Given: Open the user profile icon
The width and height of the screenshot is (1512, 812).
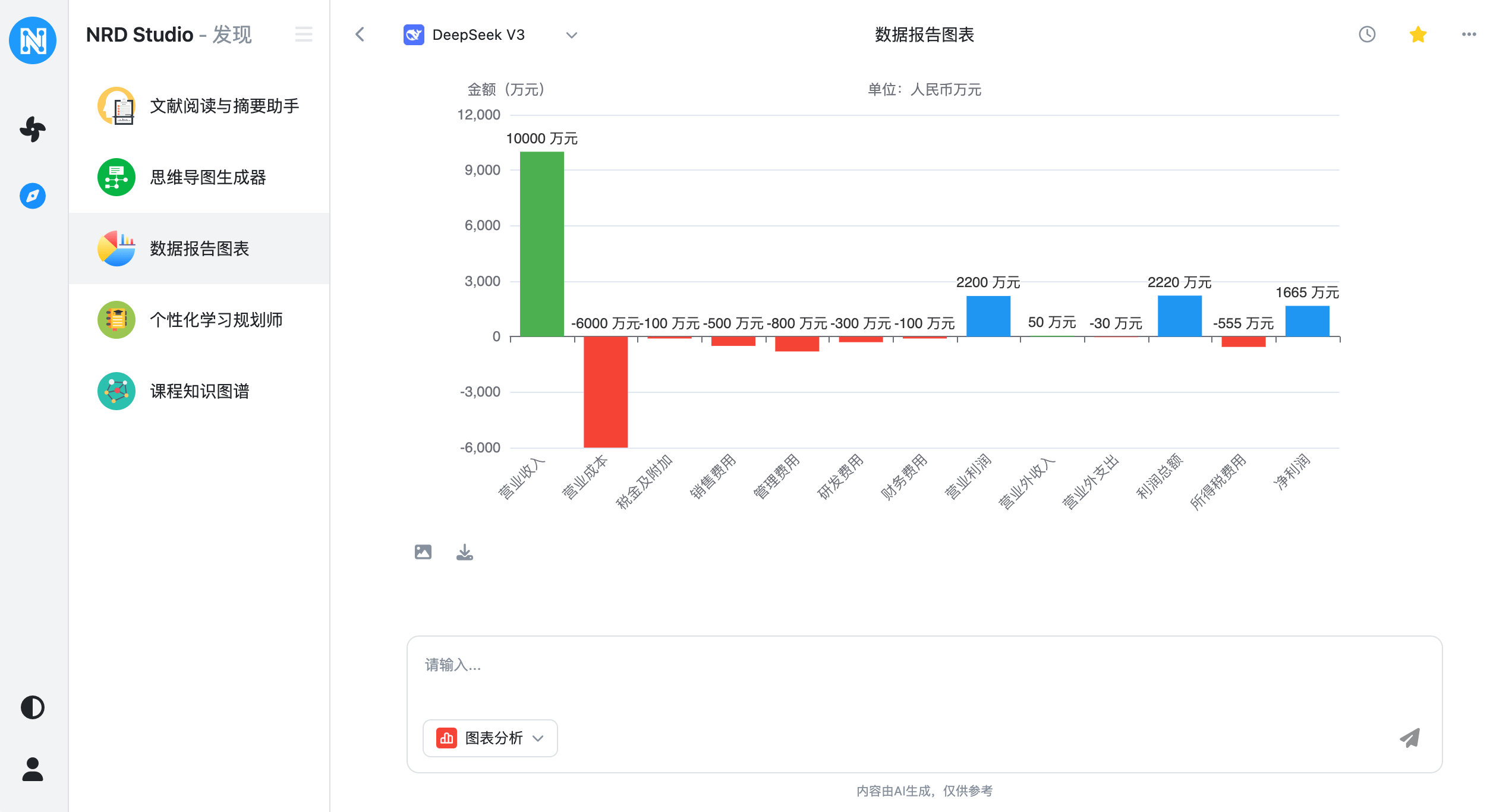Looking at the screenshot, I should 33,769.
